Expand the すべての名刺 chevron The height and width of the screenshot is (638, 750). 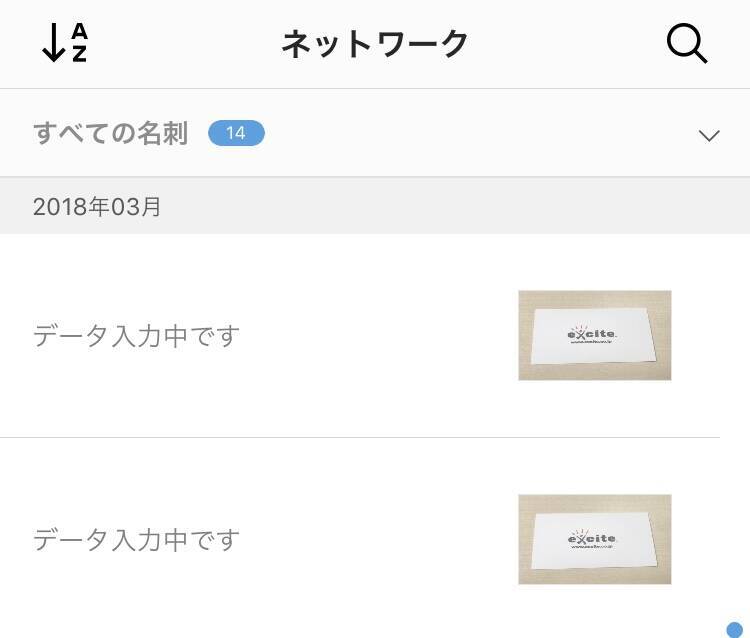(709, 135)
